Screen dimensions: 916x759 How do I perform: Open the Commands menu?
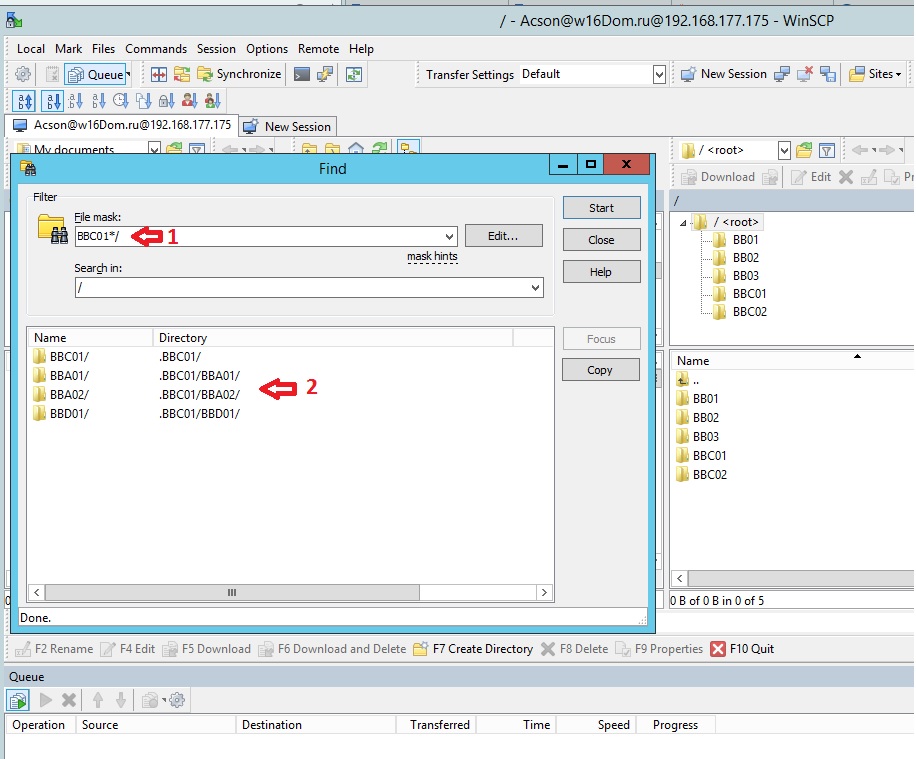coord(156,48)
